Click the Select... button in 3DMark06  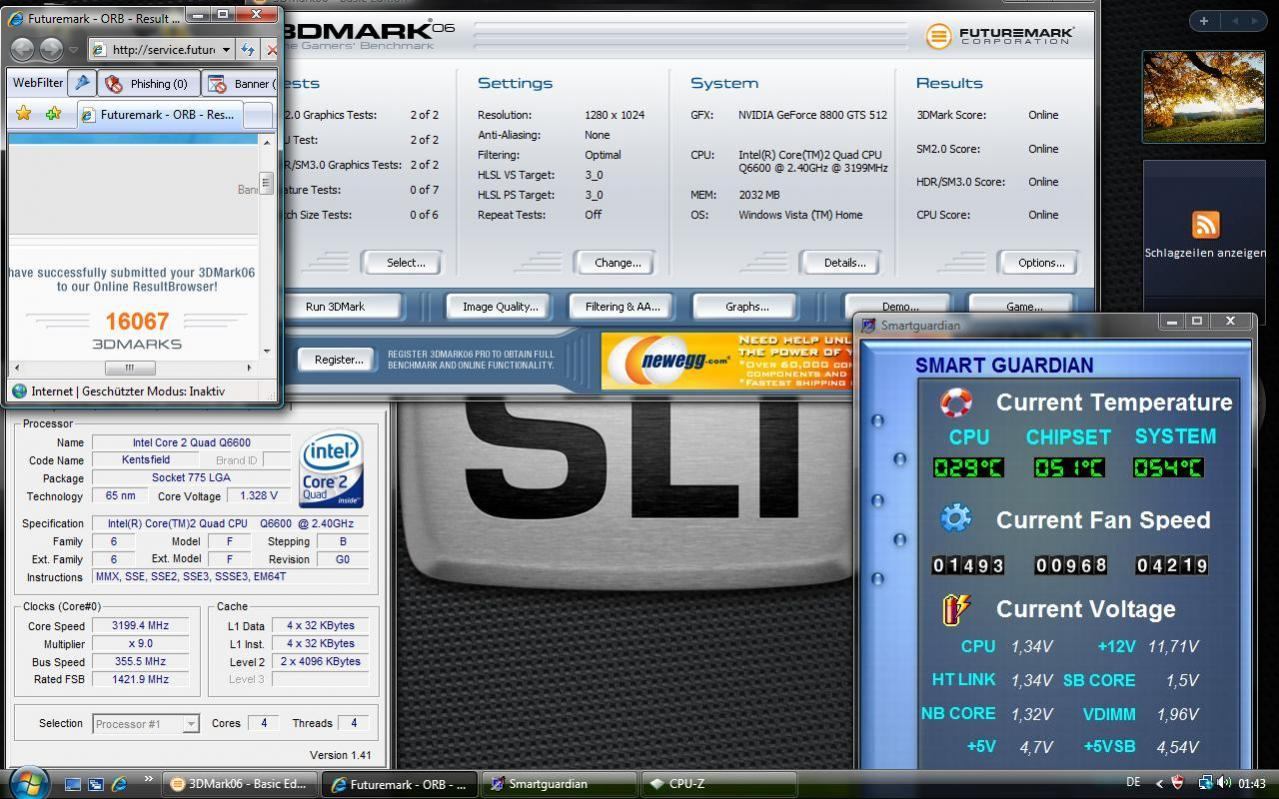coord(405,263)
